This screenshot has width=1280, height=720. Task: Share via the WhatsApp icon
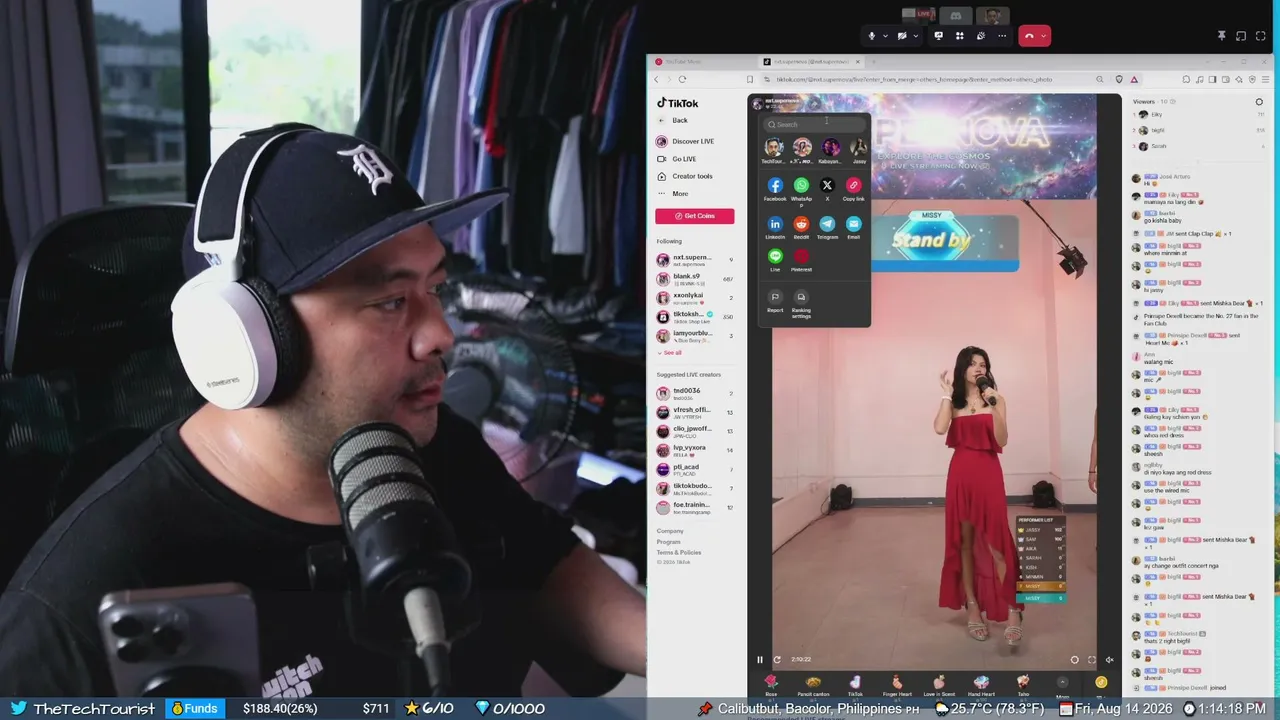[x=801, y=185]
